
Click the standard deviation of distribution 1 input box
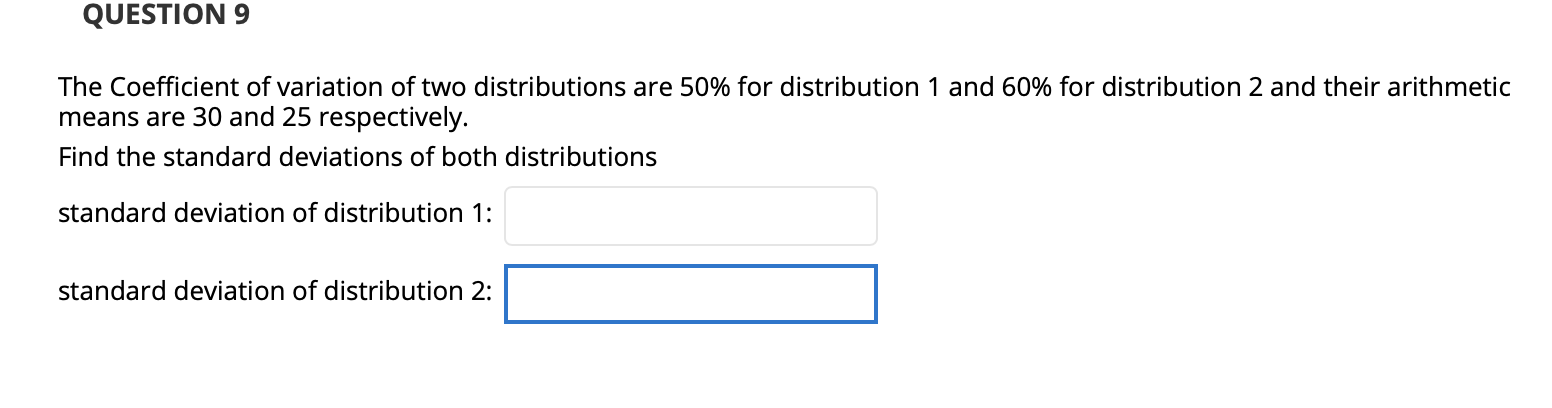click(690, 215)
